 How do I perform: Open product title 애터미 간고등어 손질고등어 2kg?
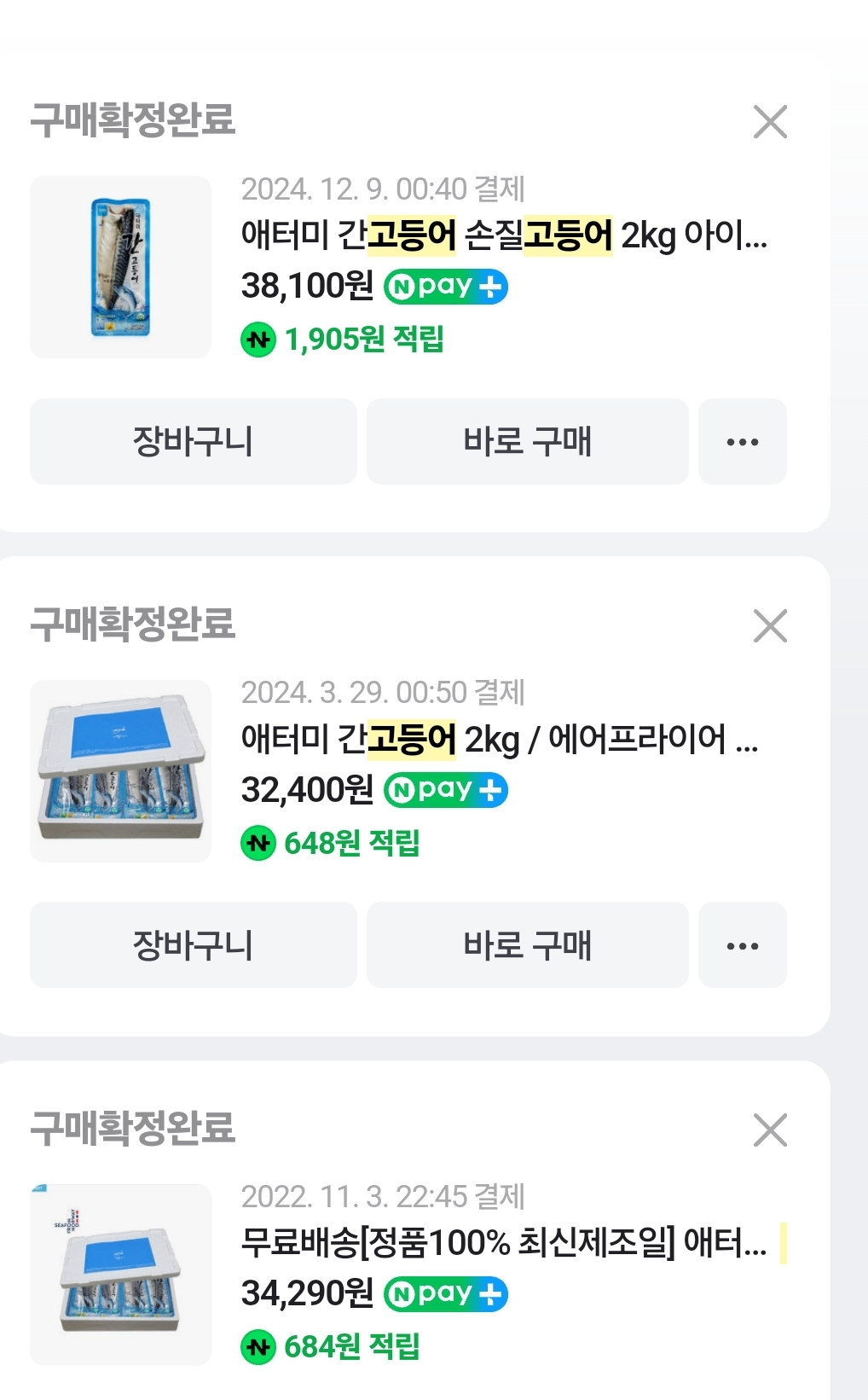click(x=503, y=235)
